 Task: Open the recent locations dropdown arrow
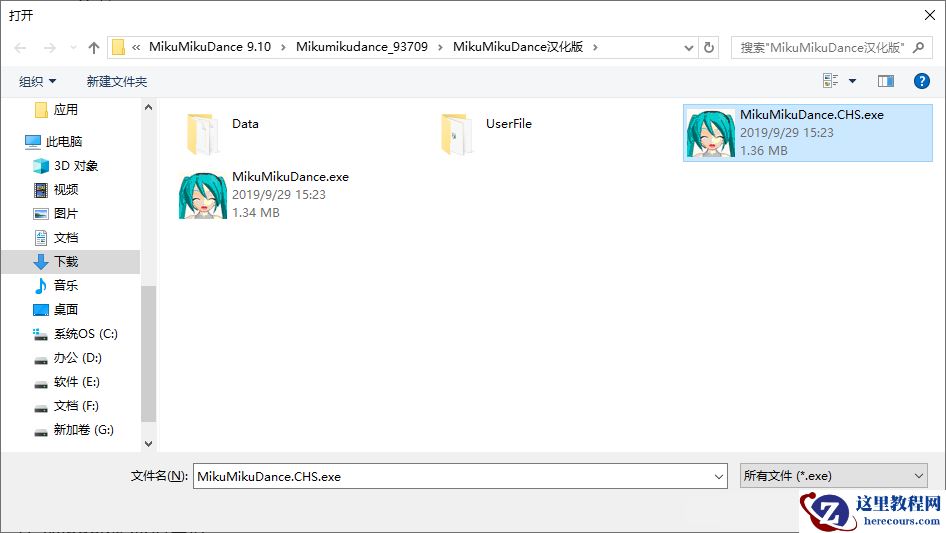tap(73, 48)
